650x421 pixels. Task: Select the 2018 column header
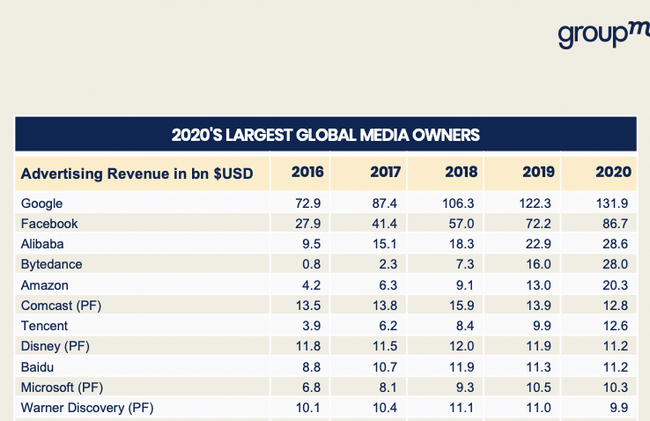[461, 172]
